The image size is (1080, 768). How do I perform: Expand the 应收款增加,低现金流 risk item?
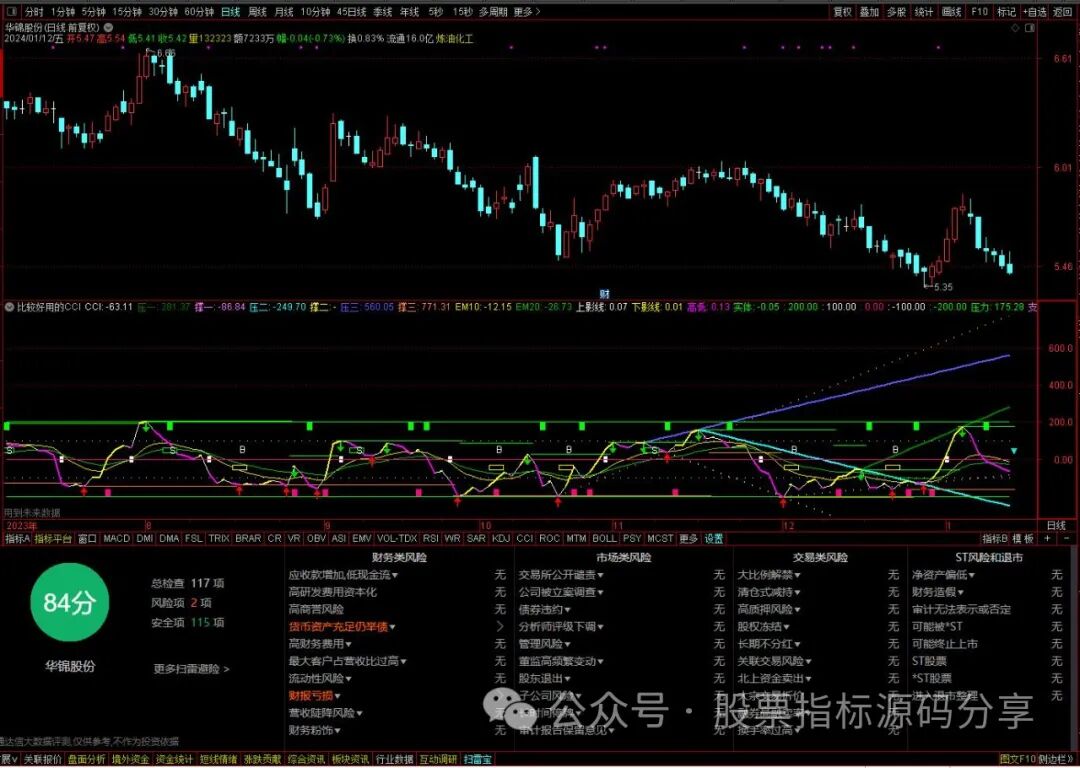pos(343,574)
